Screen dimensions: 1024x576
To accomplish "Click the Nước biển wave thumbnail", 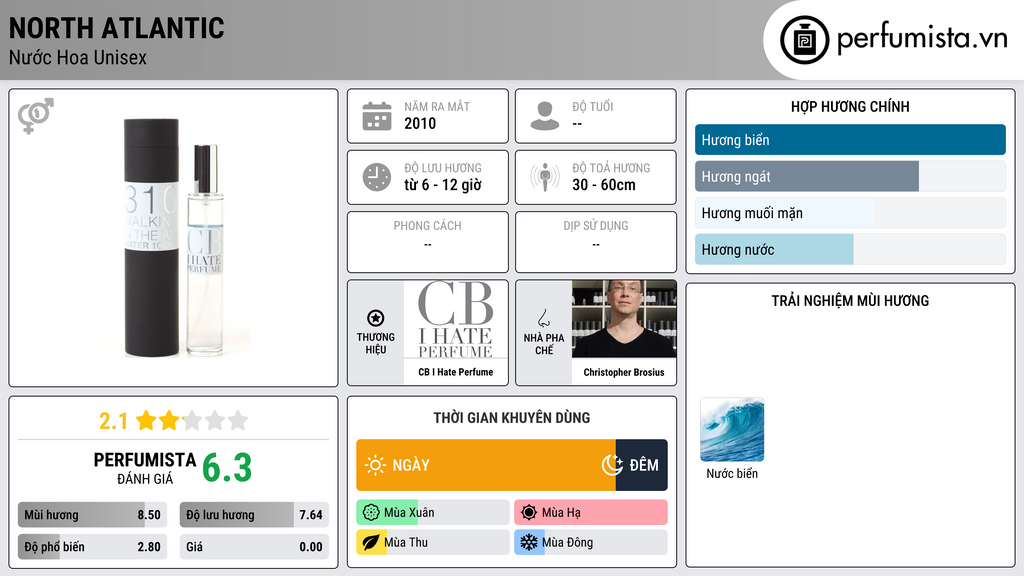I will 731,430.
